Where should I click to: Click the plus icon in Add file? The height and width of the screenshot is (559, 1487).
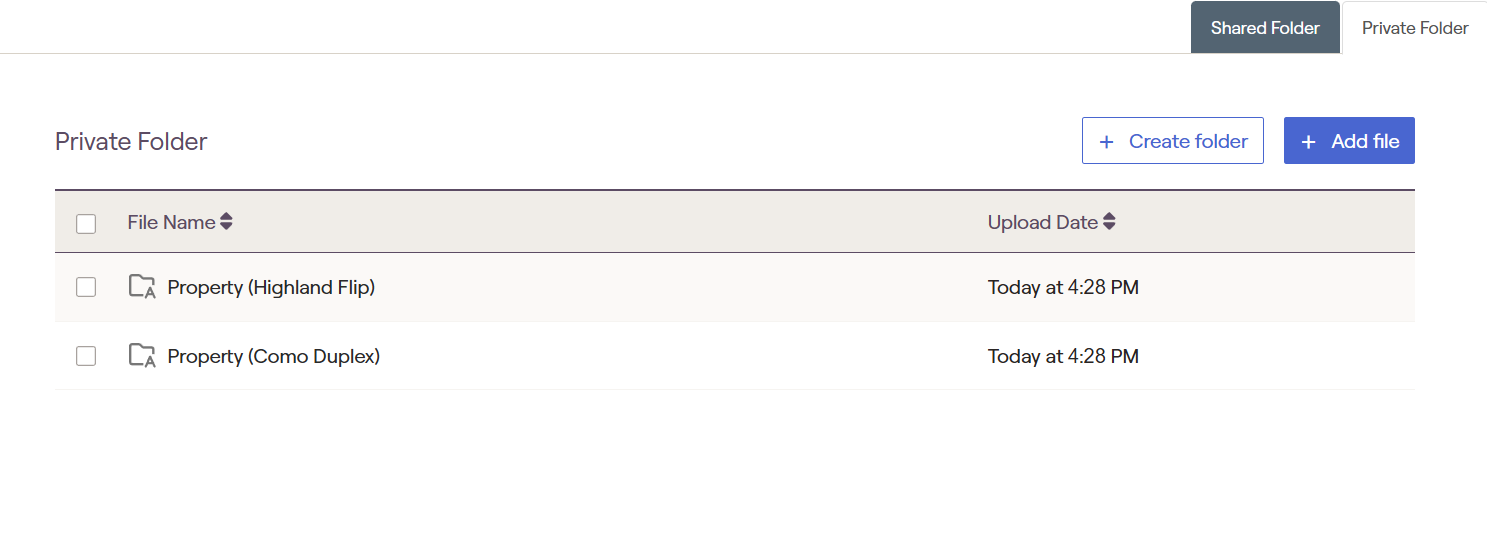coord(1308,142)
